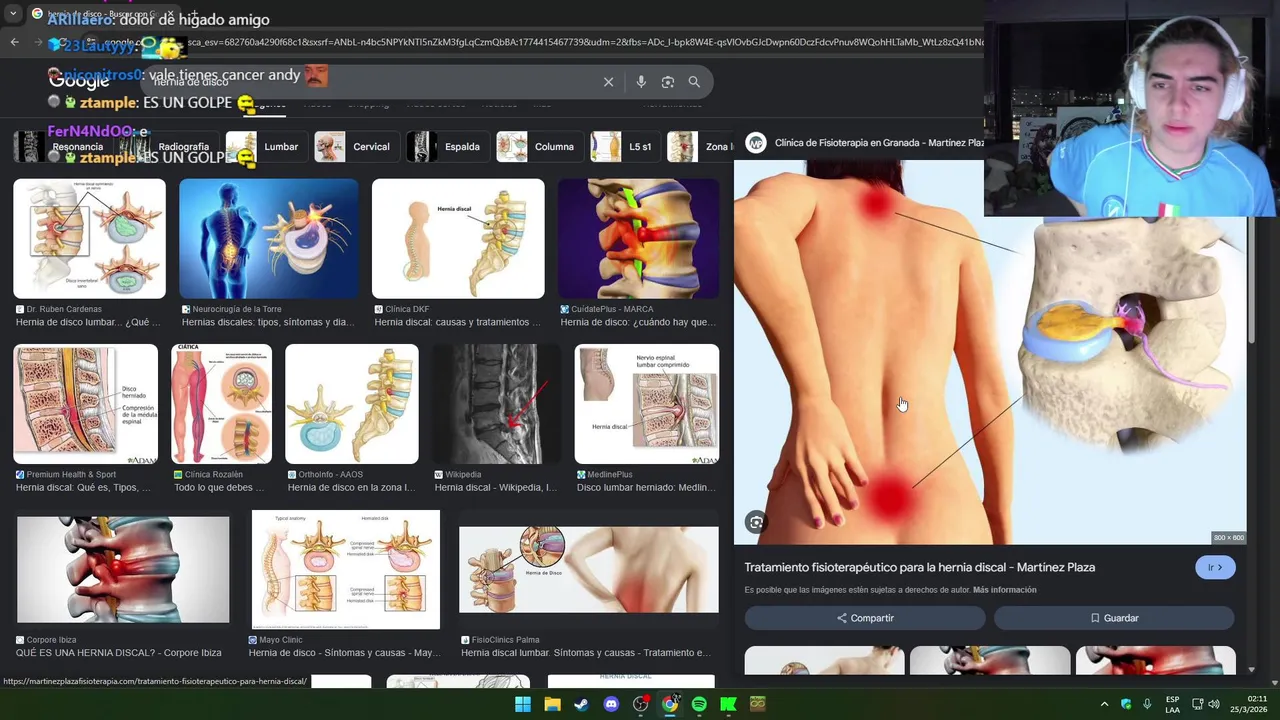Screen dimensions: 1280x720
Task: Open OrthoInfo AAOS vertebra image
Action: (352, 404)
